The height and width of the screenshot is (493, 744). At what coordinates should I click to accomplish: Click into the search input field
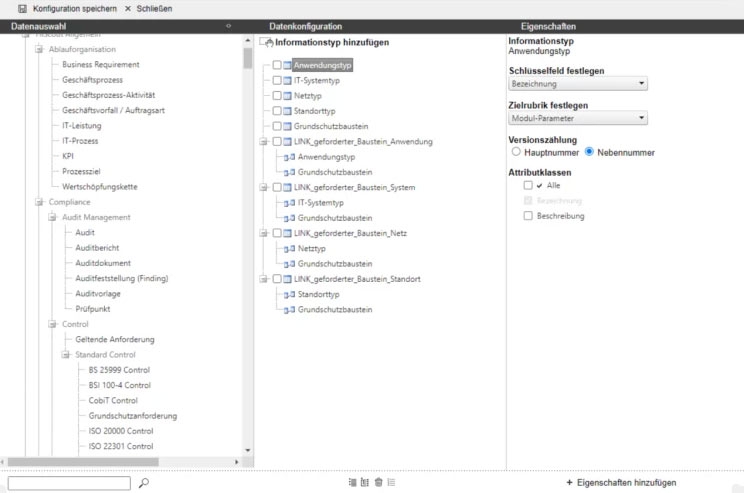tap(68, 483)
